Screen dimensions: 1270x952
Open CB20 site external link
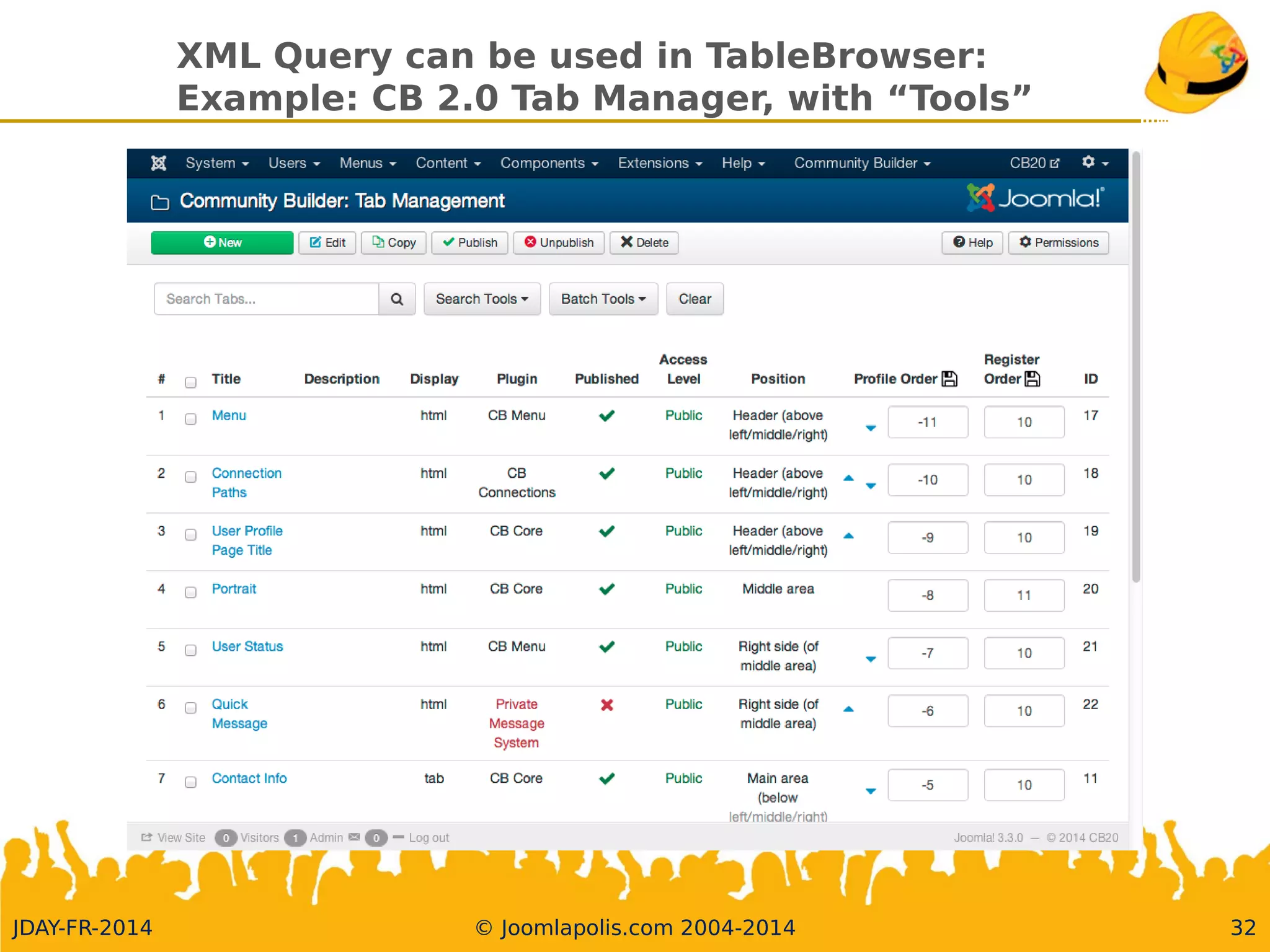[1034, 163]
